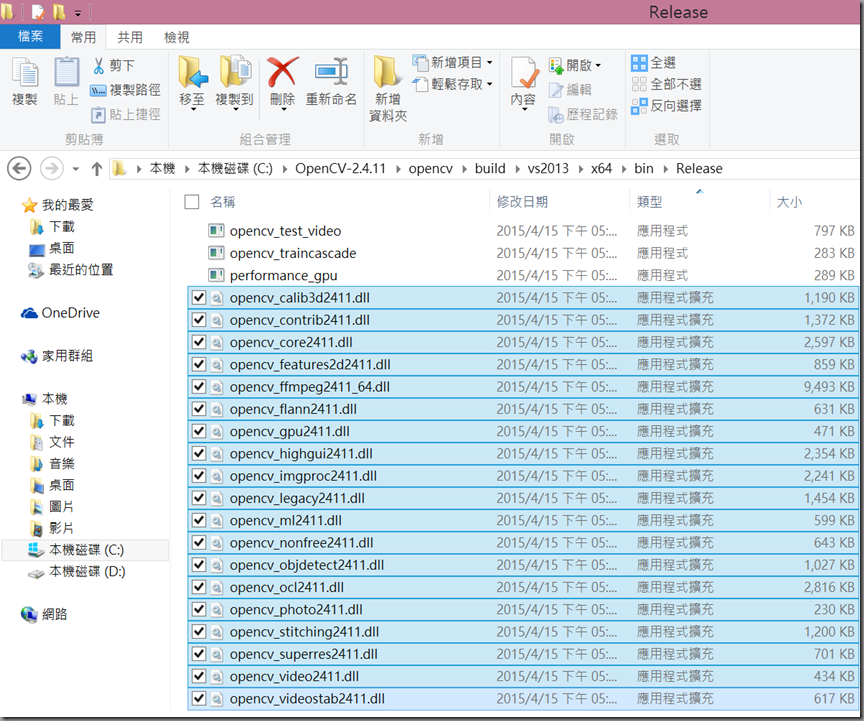Click the 剪下 (Cut) scissors icon
This screenshot has height=721, width=864.
(99, 66)
